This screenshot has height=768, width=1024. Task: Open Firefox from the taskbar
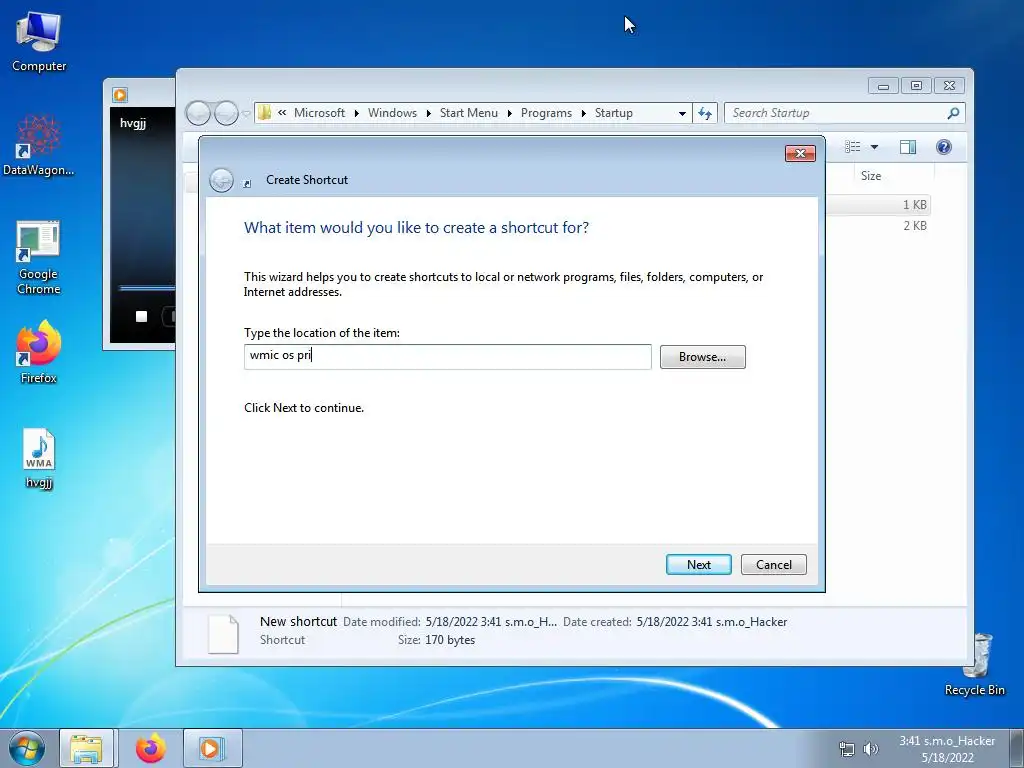tap(151, 748)
